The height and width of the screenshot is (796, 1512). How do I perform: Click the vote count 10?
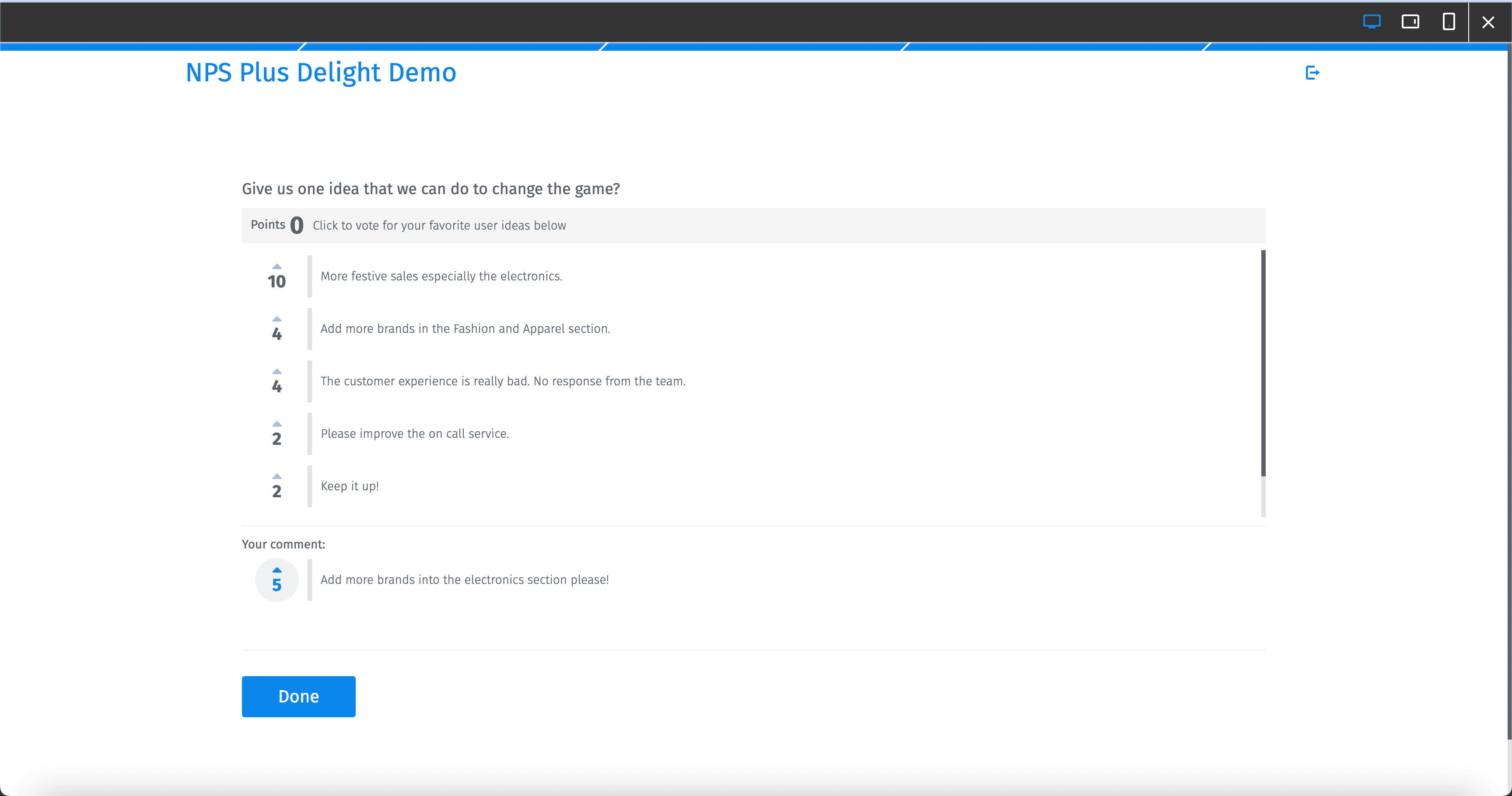[276, 282]
